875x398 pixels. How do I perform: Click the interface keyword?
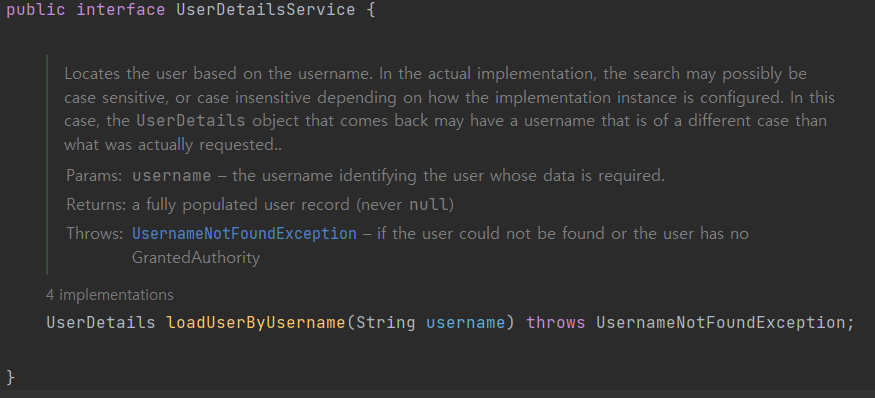[121, 10]
